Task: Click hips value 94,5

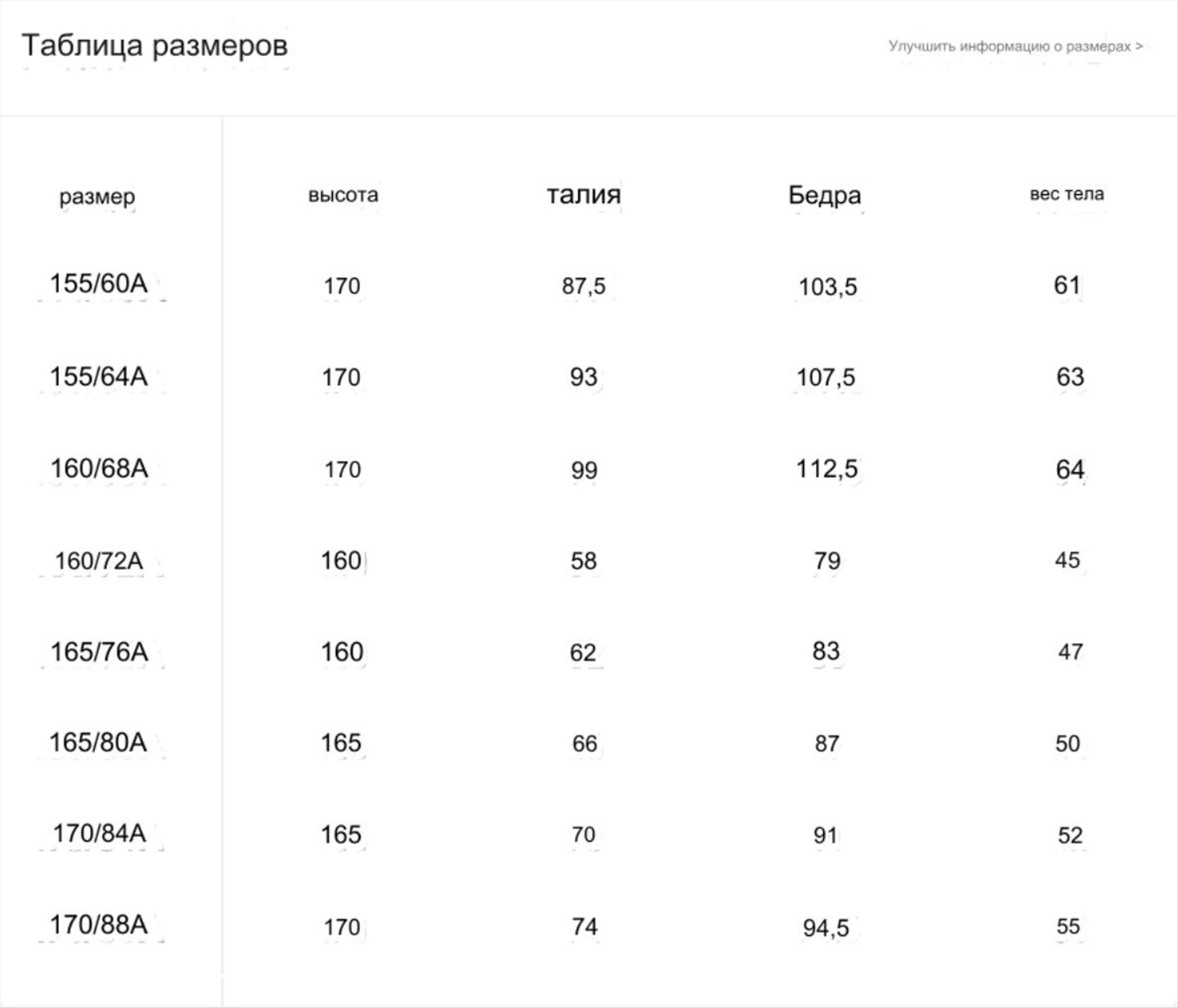Action: click(826, 929)
